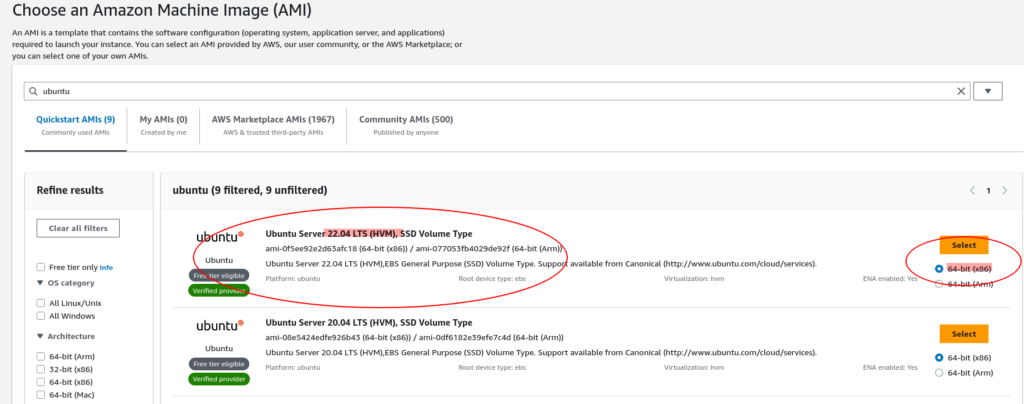
Task: Click Ubuntu logo of 22.04 listing
Action: pos(219,236)
